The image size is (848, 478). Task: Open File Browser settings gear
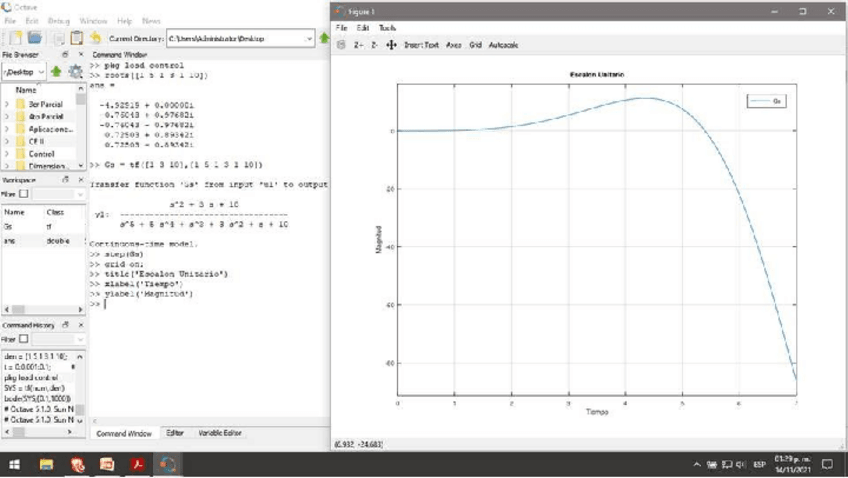[x=75, y=72]
